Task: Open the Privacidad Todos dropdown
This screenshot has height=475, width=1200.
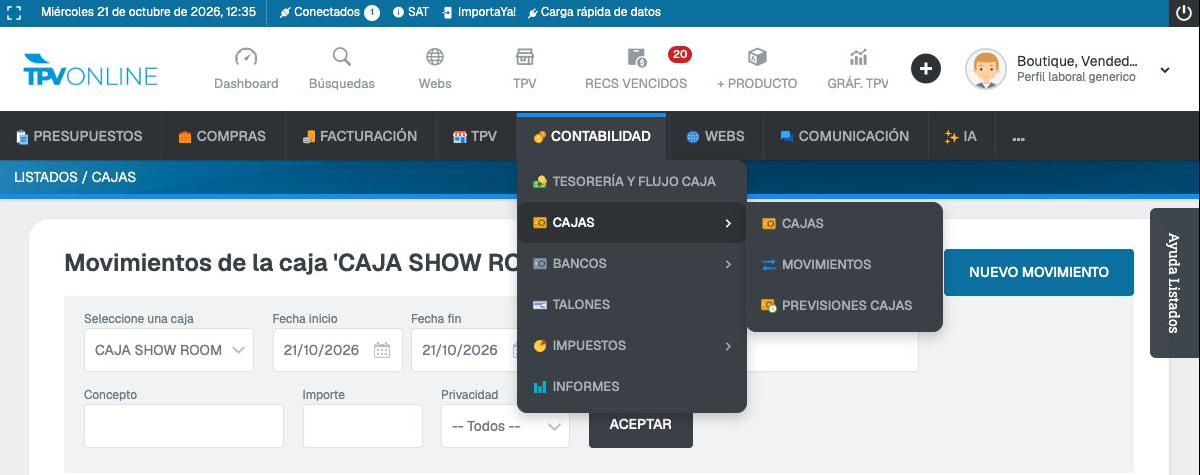Action: 505,426
